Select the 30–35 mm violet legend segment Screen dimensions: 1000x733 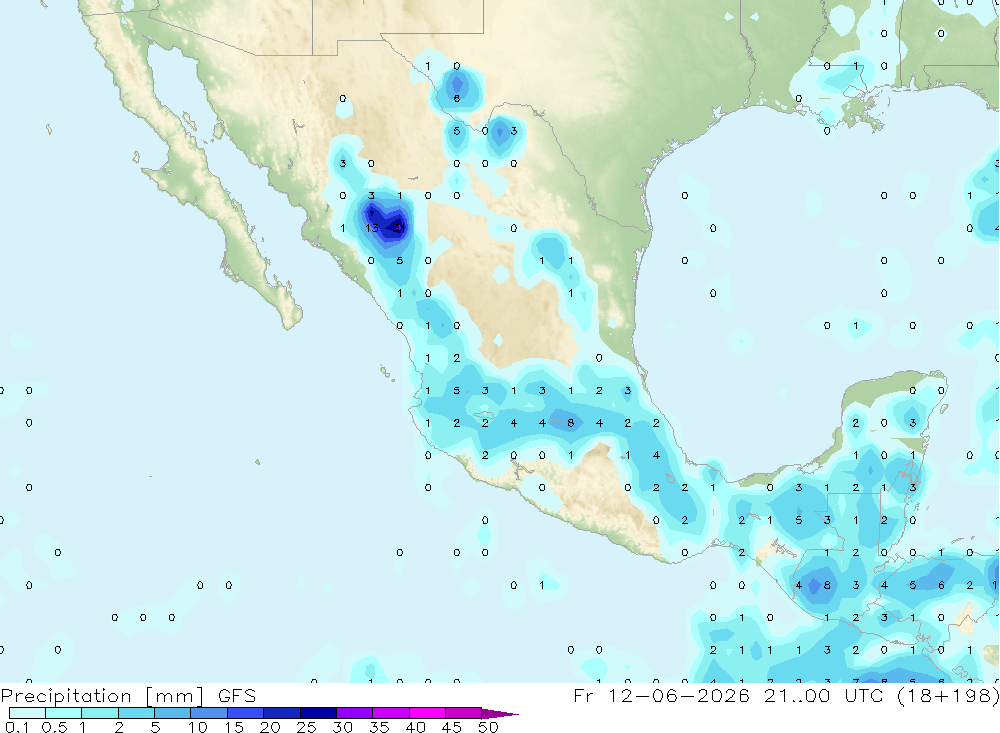355,713
